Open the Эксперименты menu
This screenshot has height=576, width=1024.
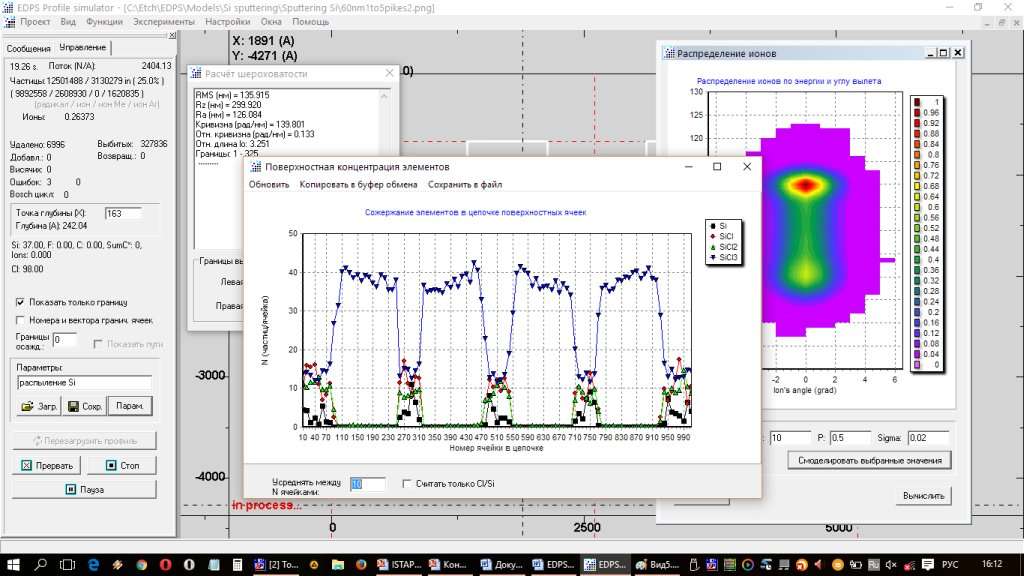click(163, 22)
